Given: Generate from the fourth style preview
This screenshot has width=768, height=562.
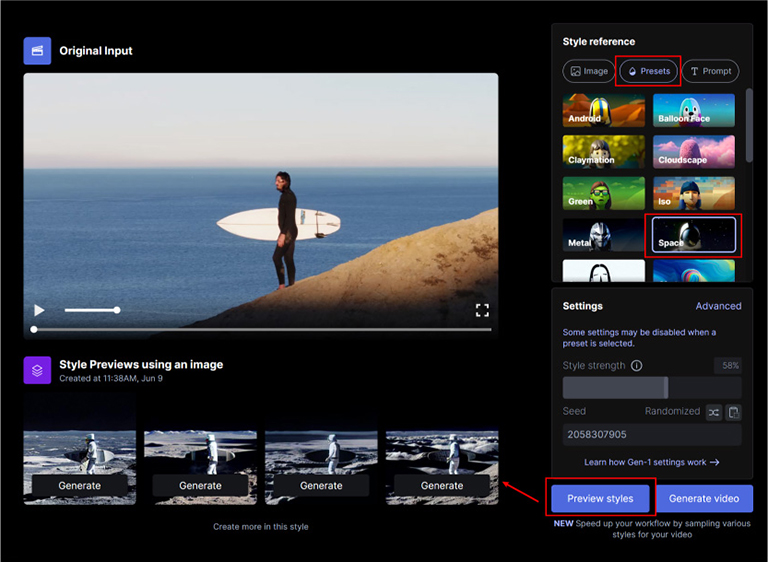Looking at the screenshot, I should pos(442,486).
